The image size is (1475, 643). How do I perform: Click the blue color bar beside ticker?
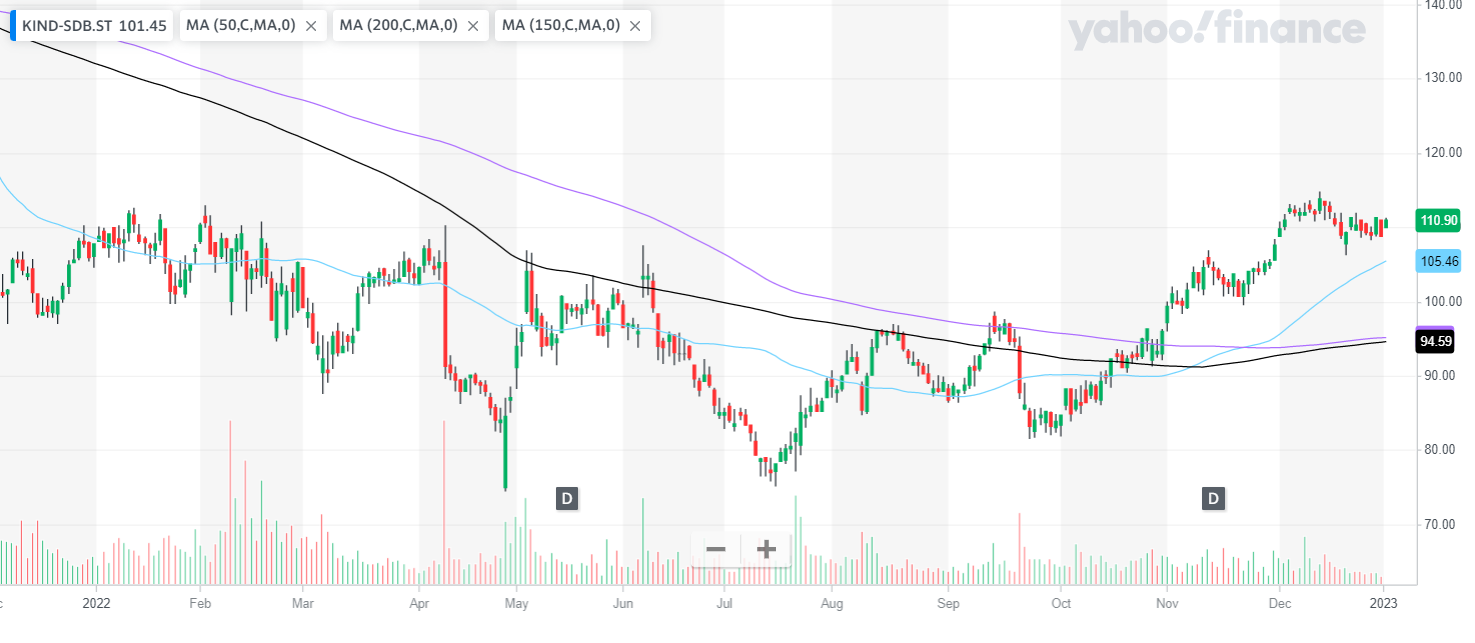tap(12, 25)
